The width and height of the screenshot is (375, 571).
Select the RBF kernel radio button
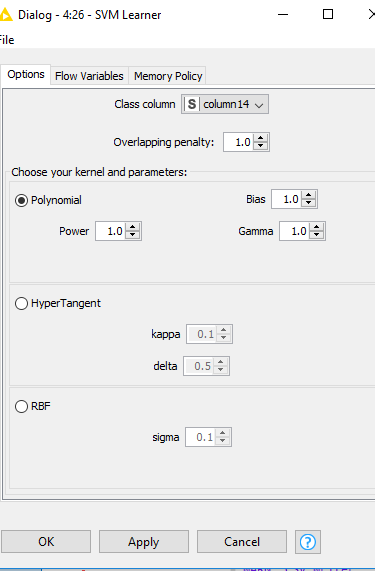point(21,406)
